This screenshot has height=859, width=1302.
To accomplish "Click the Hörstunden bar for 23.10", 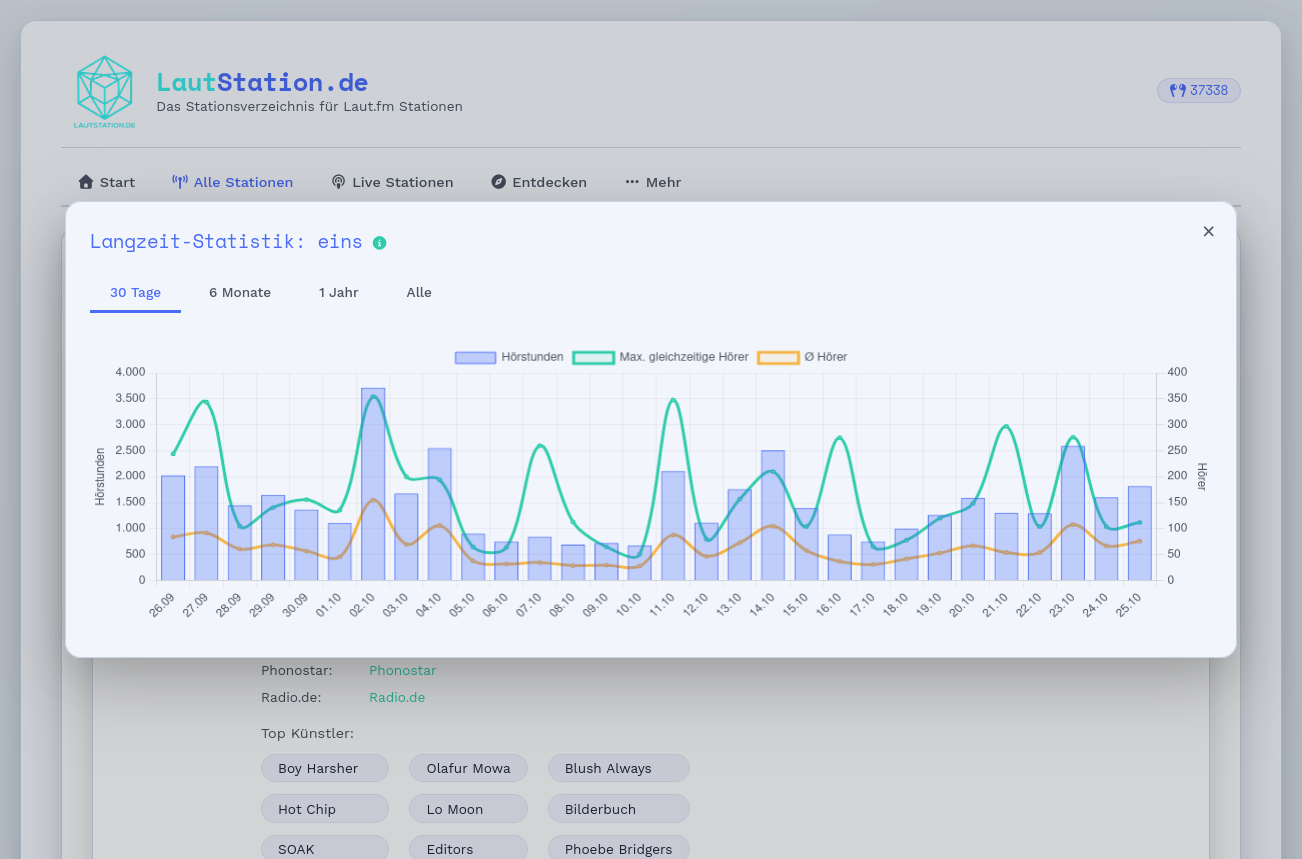I will pyautogui.click(x=1073, y=513).
